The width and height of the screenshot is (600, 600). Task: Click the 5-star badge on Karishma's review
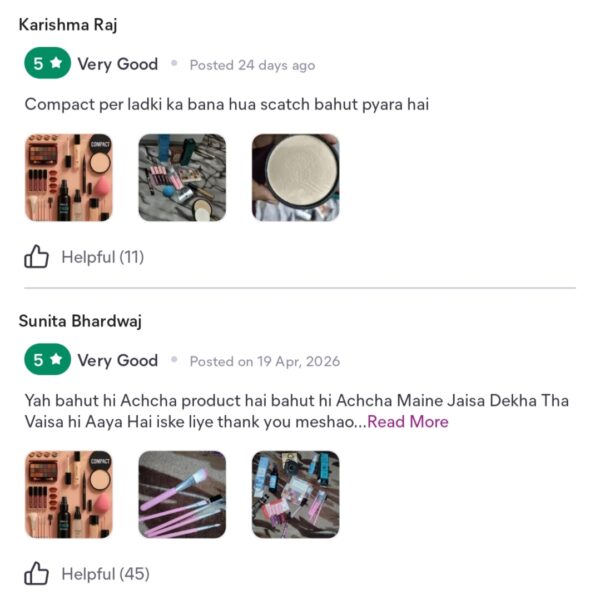47,63
